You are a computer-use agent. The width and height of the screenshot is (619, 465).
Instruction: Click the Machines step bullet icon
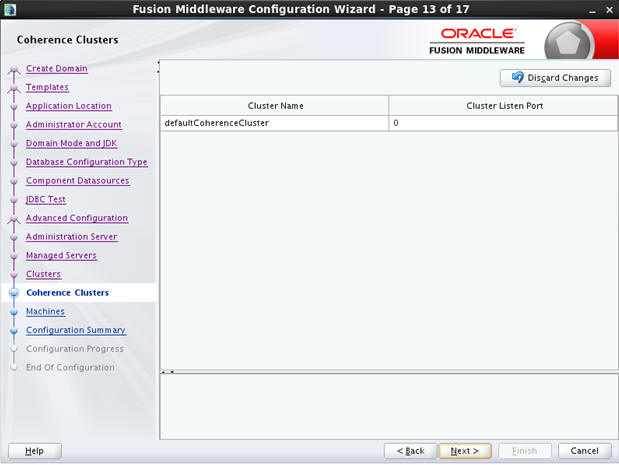click(14, 312)
